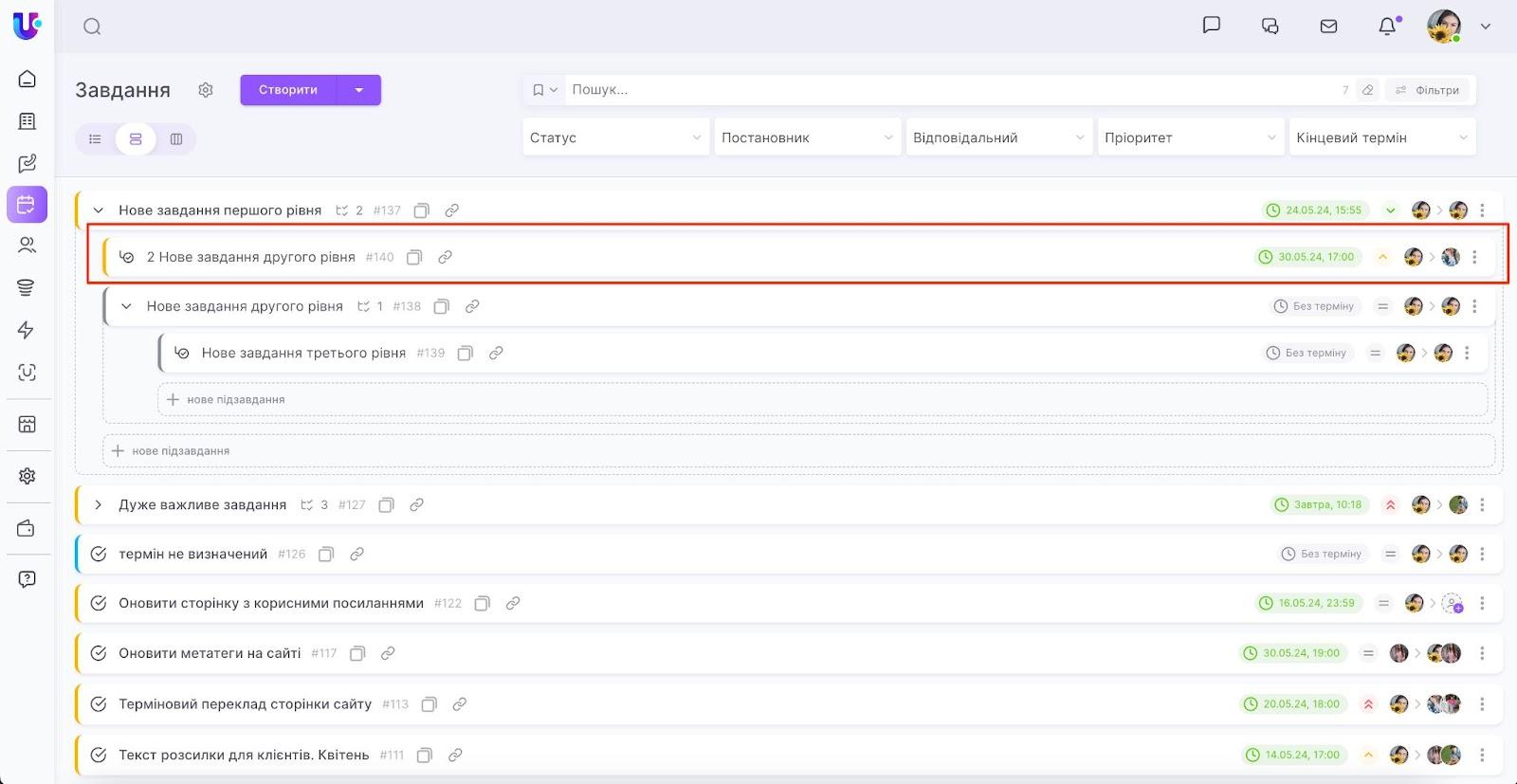Go to home in the sidebar
The image size is (1517, 784).
(27, 79)
